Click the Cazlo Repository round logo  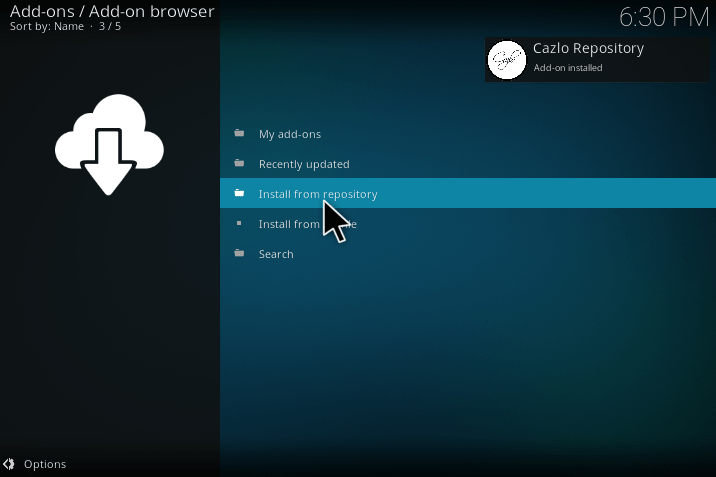pos(507,60)
